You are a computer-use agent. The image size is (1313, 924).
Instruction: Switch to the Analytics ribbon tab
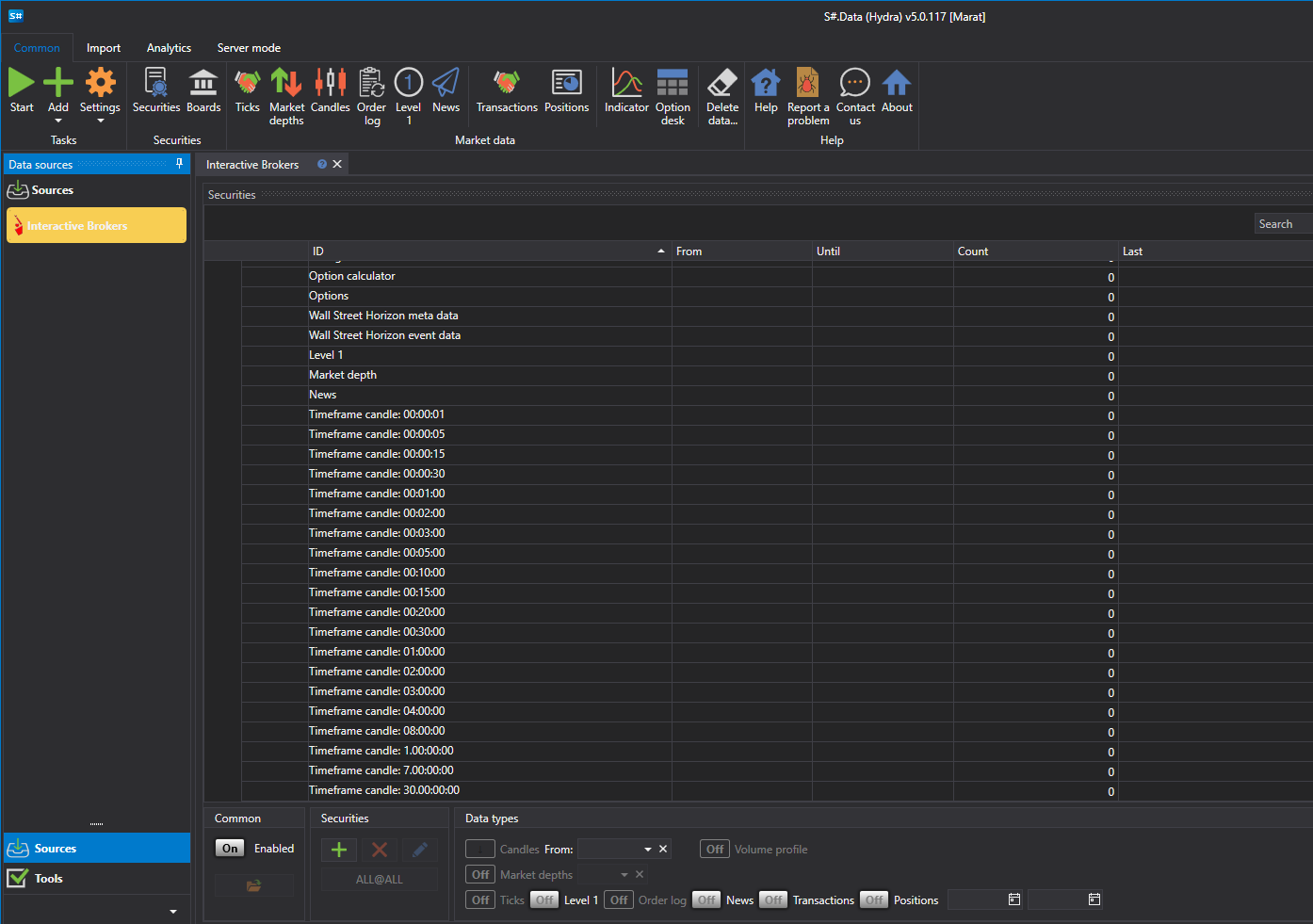click(169, 48)
